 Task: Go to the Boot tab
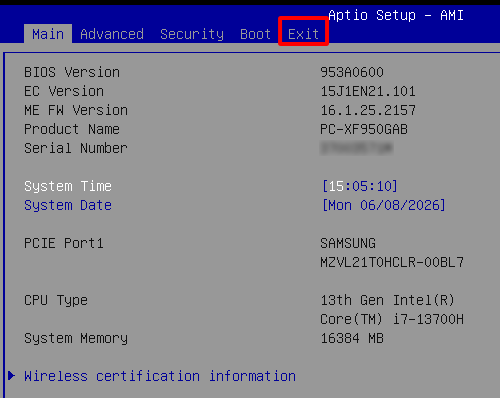click(x=256, y=34)
